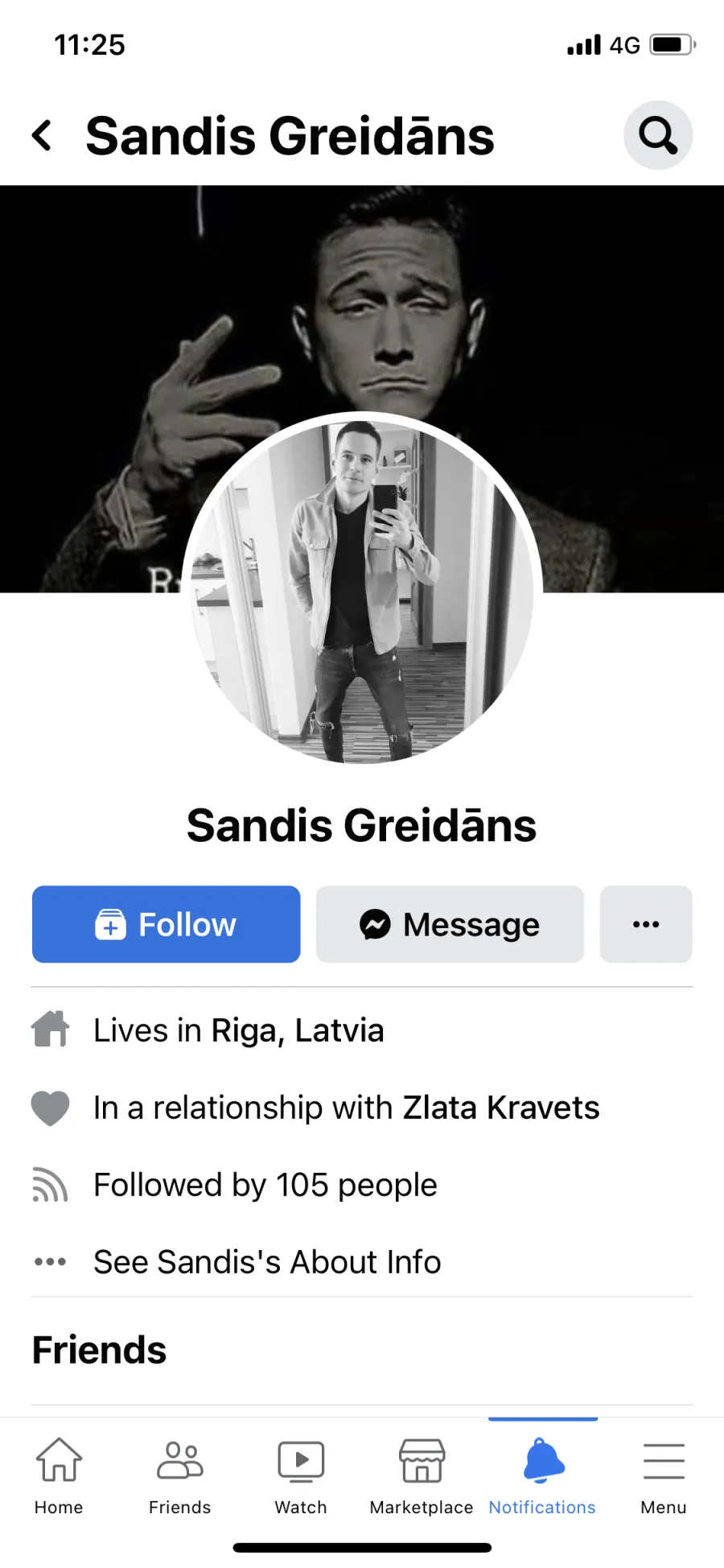This screenshot has width=724, height=1568.
Task: Open Zlata Kravets profile link
Action: (x=501, y=1108)
